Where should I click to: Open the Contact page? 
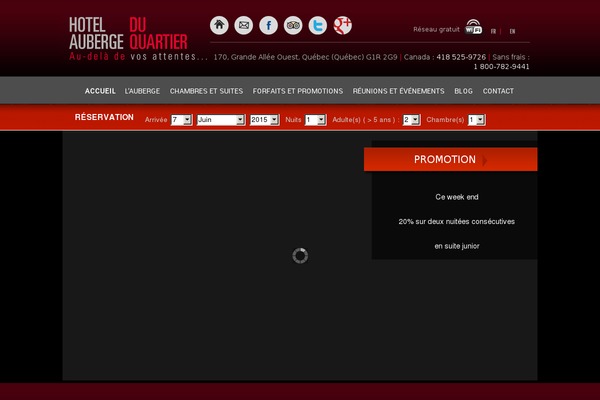[498, 91]
